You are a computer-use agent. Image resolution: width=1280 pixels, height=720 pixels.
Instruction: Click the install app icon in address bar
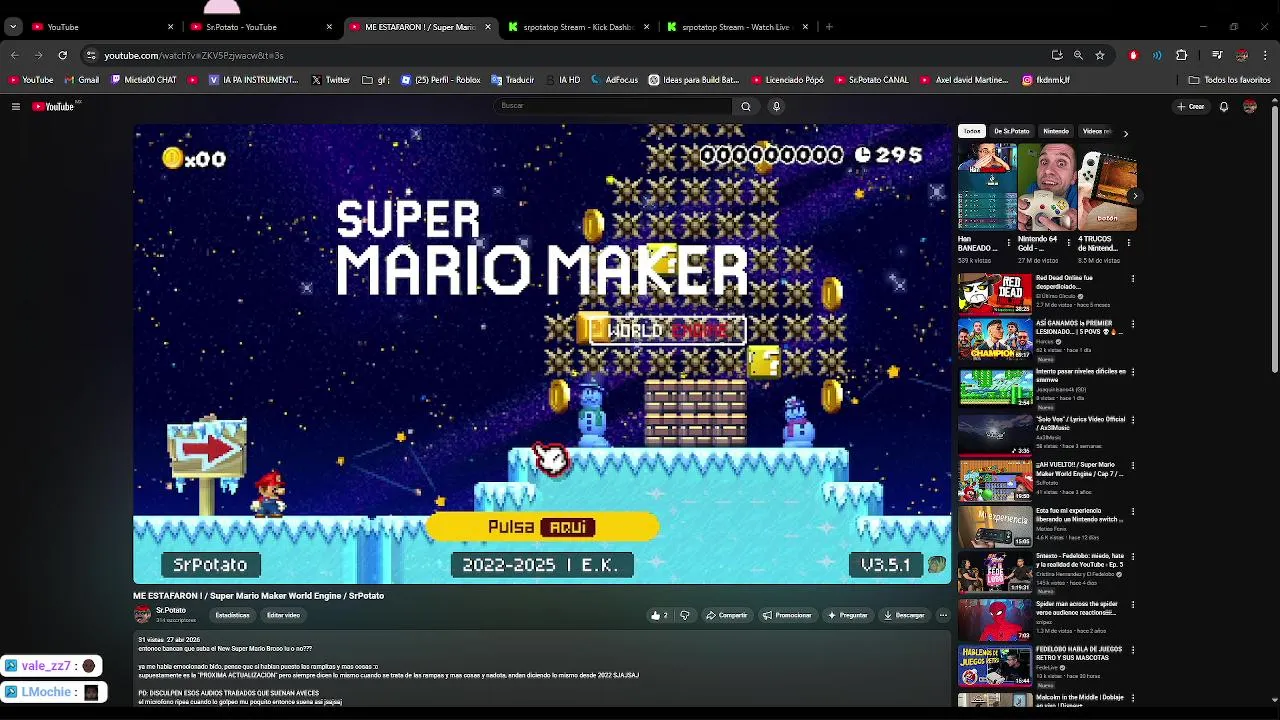click(x=1057, y=55)
